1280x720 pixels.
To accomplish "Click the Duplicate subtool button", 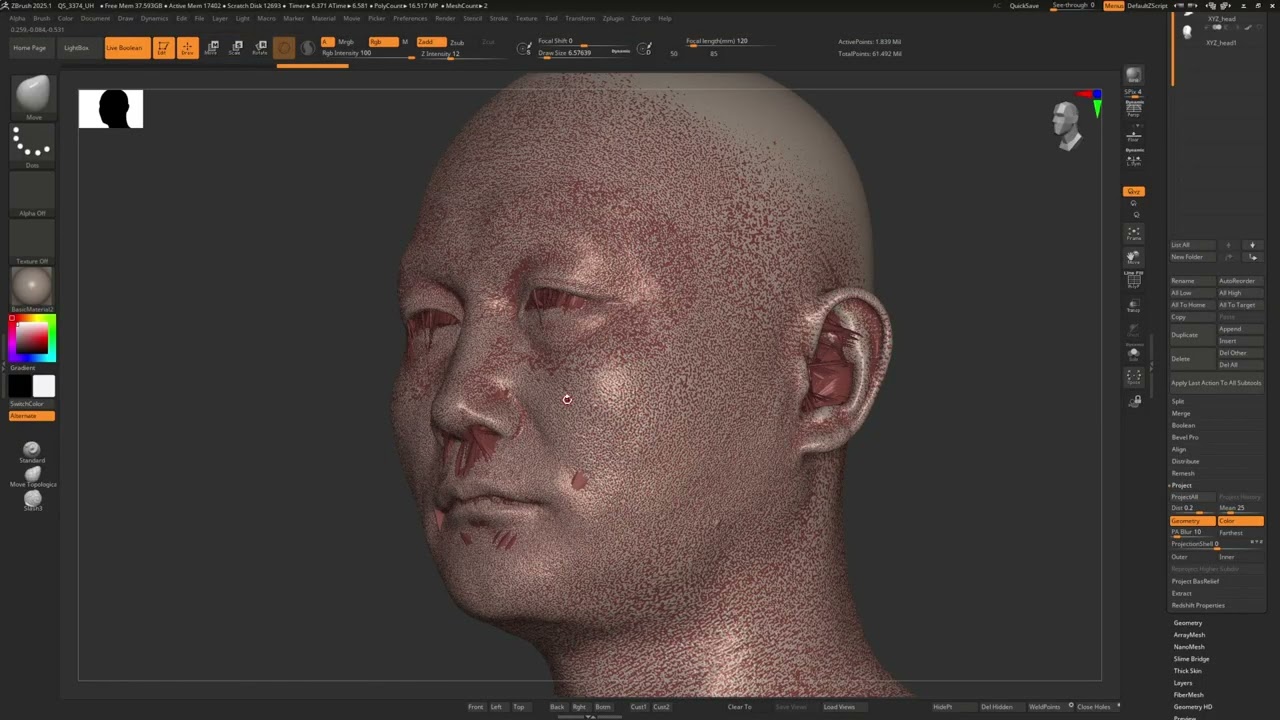I will [1193, 335].
